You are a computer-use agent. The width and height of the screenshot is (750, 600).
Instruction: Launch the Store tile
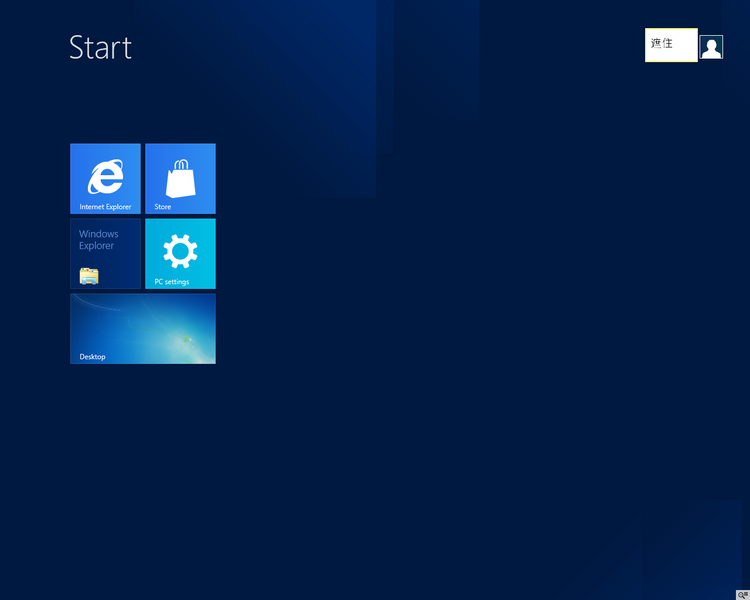pos(180,178)
